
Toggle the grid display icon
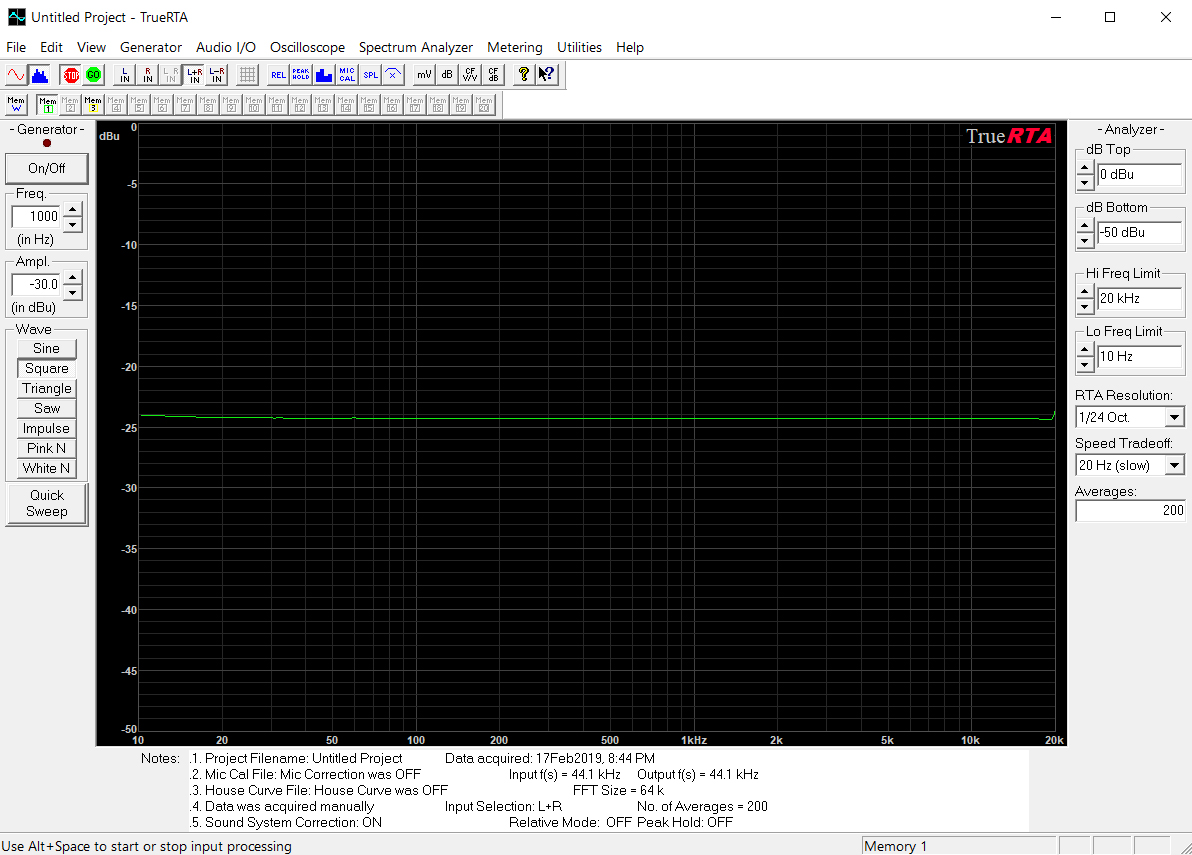point(247,74)
